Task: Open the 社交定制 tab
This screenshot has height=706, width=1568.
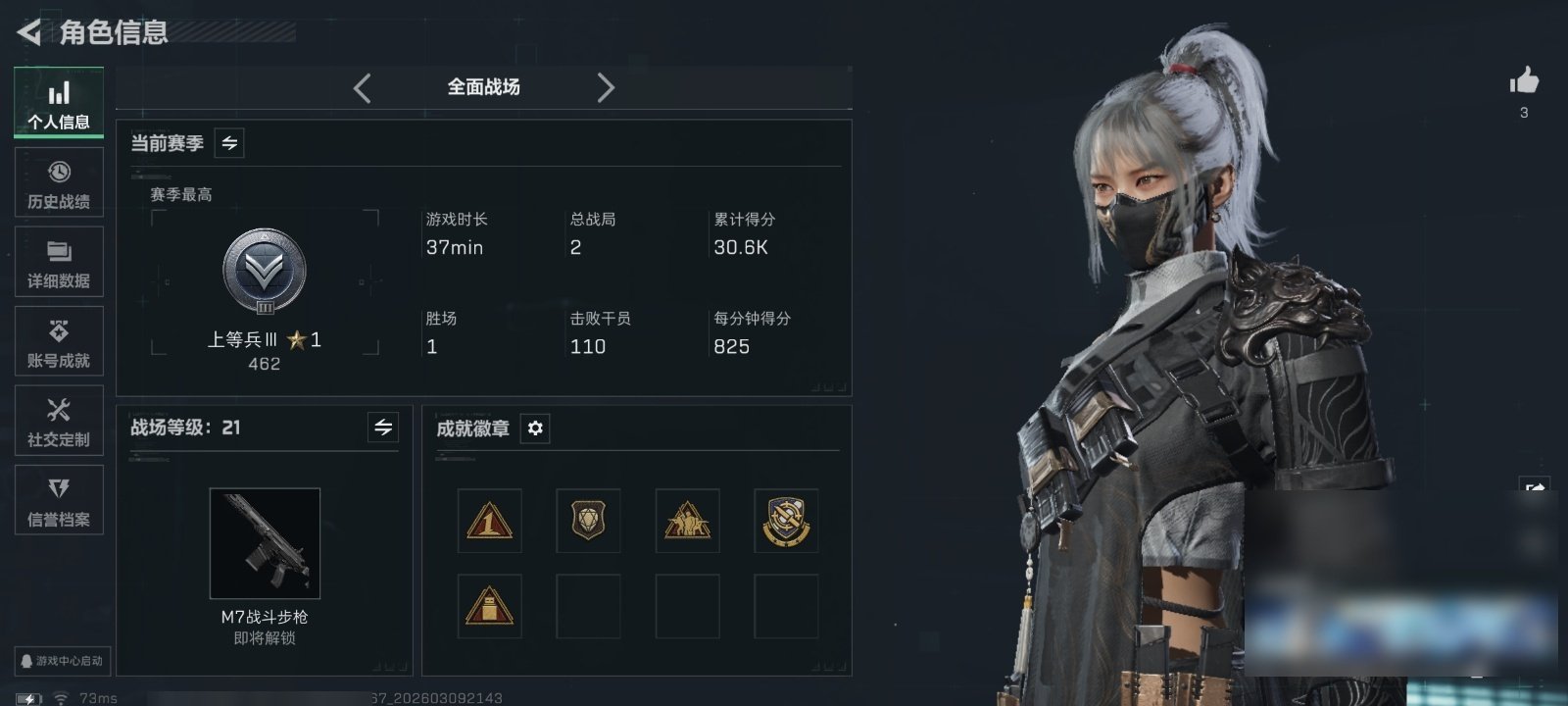Action: (x=59, y=421)
